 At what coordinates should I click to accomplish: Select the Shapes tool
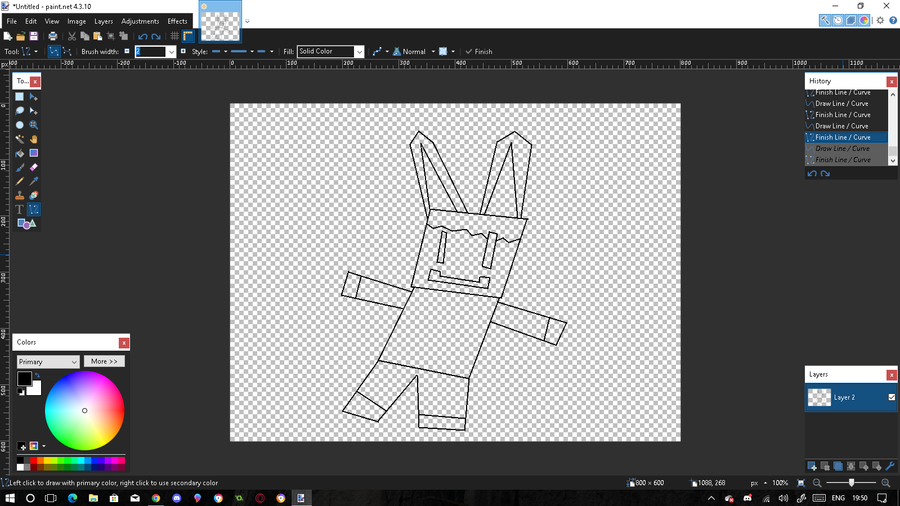click(x=26, y=224)
